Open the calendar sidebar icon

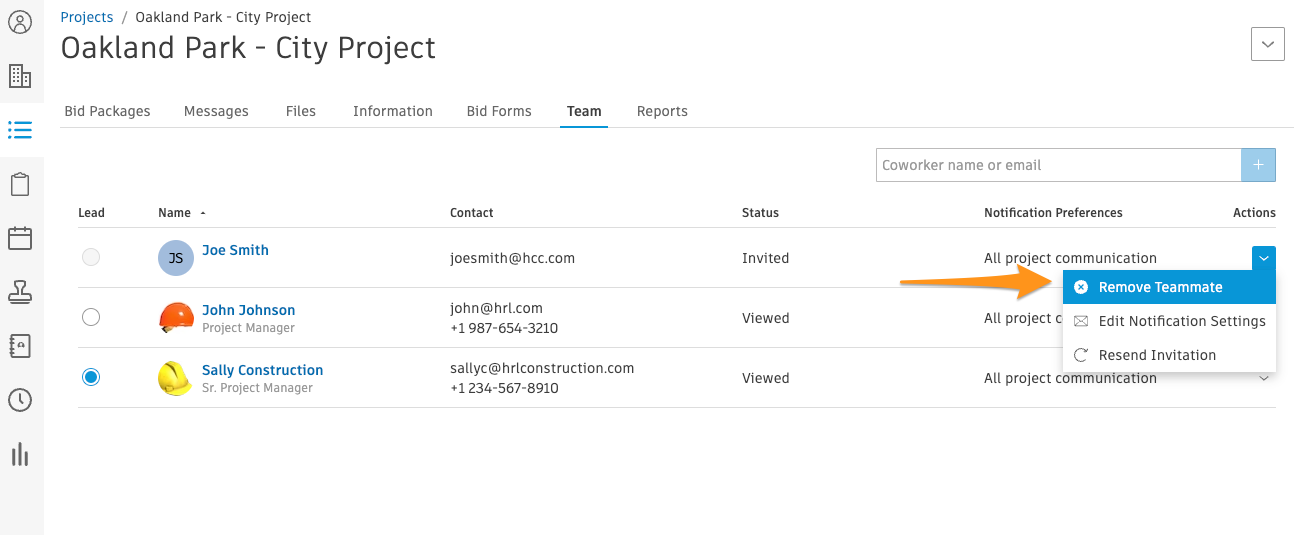[20, 238]
